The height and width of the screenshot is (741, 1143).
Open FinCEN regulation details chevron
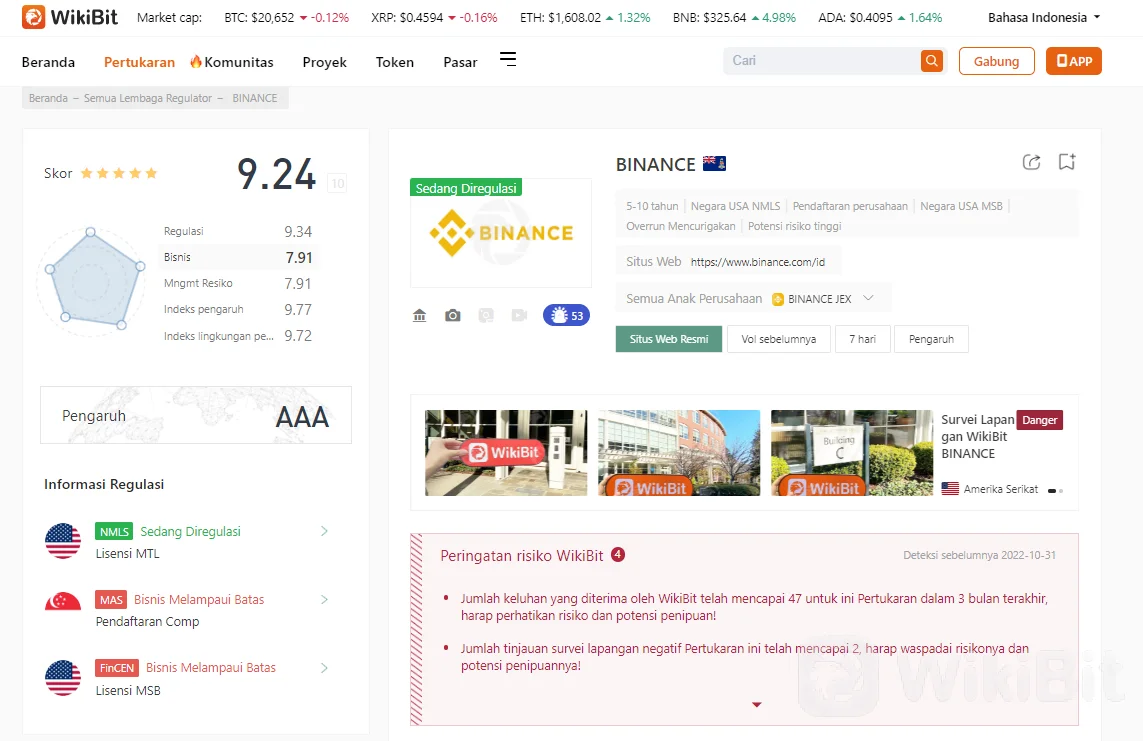tap(324, 668)
